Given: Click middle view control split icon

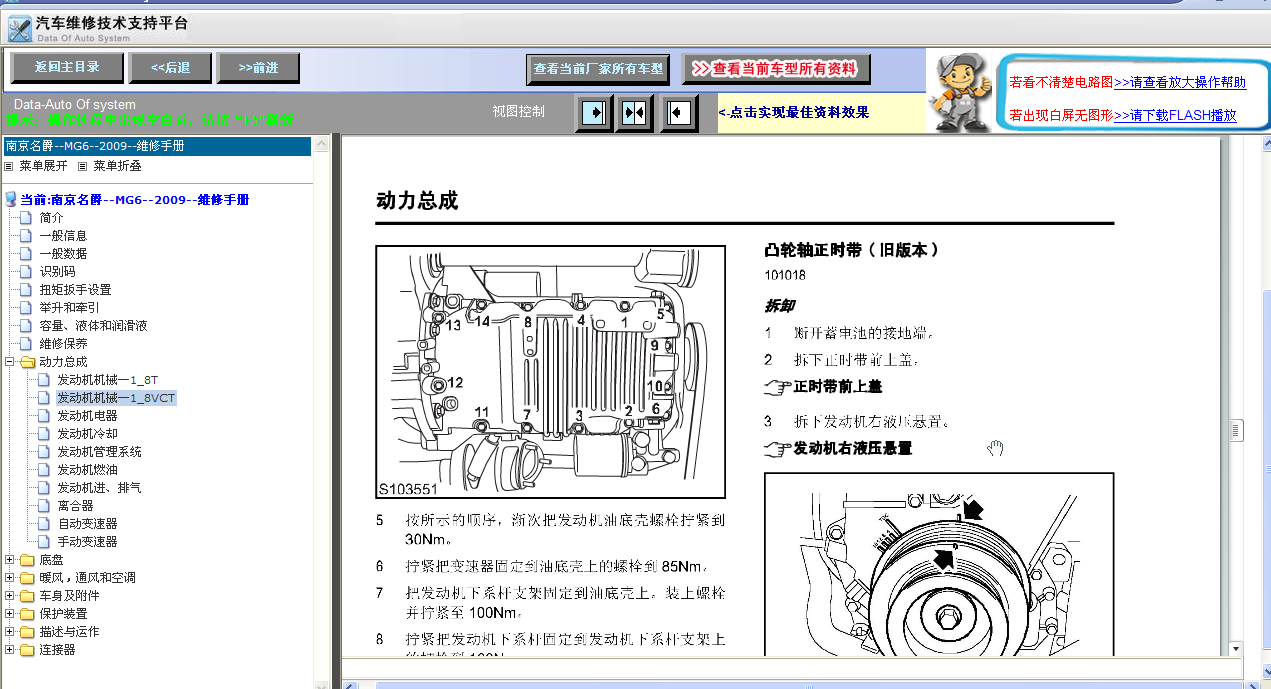Looking at the screenshot, I should coord(635,113).
